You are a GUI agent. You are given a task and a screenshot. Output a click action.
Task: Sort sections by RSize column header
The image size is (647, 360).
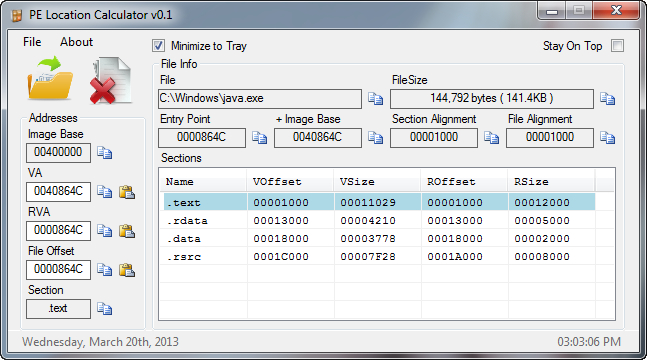pos(551,181)
